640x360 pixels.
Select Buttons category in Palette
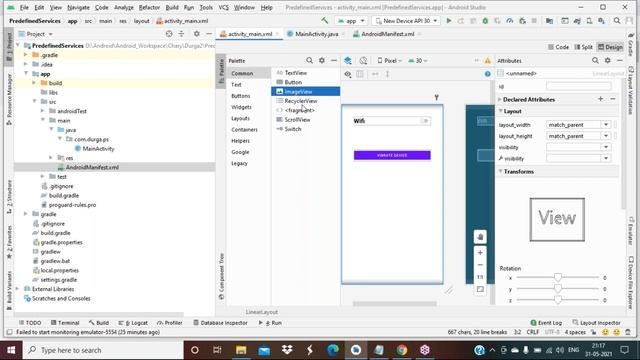coord(241,96)
